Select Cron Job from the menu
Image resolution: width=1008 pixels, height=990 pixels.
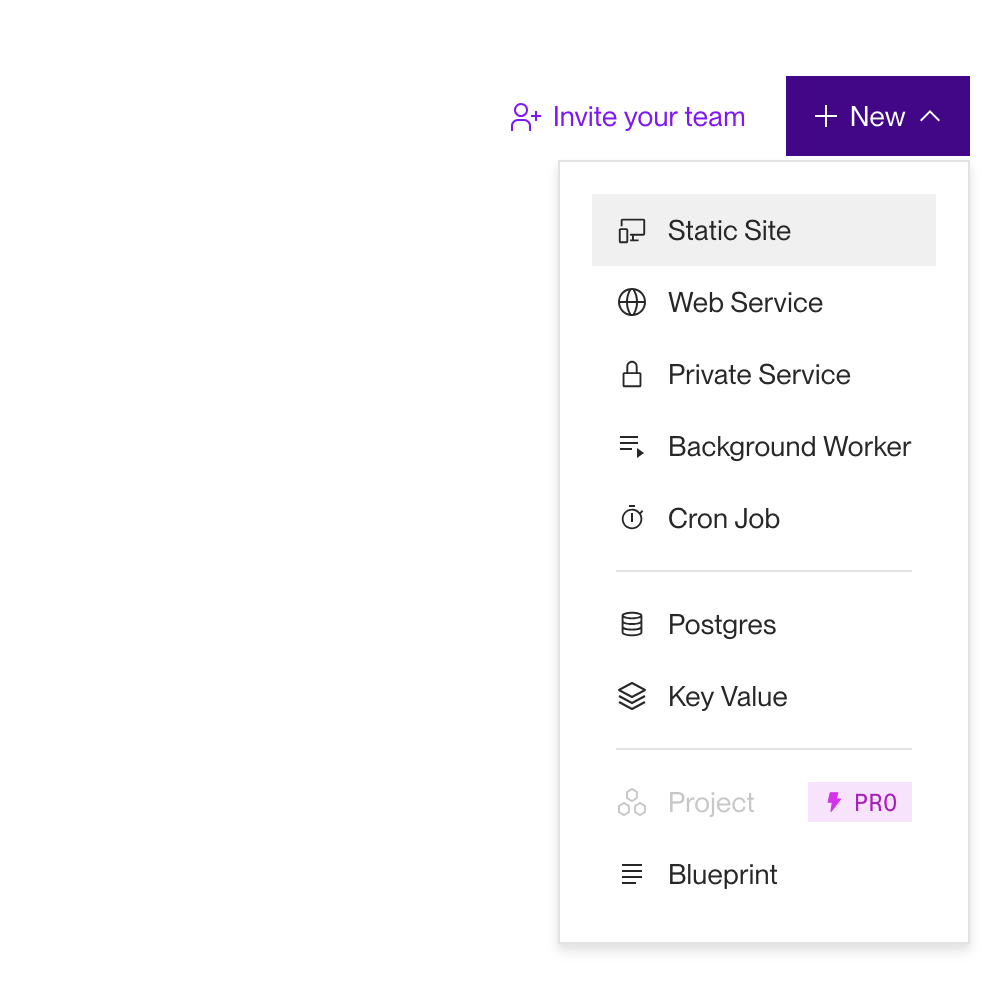pyautogui.click(x=723, y=518)
